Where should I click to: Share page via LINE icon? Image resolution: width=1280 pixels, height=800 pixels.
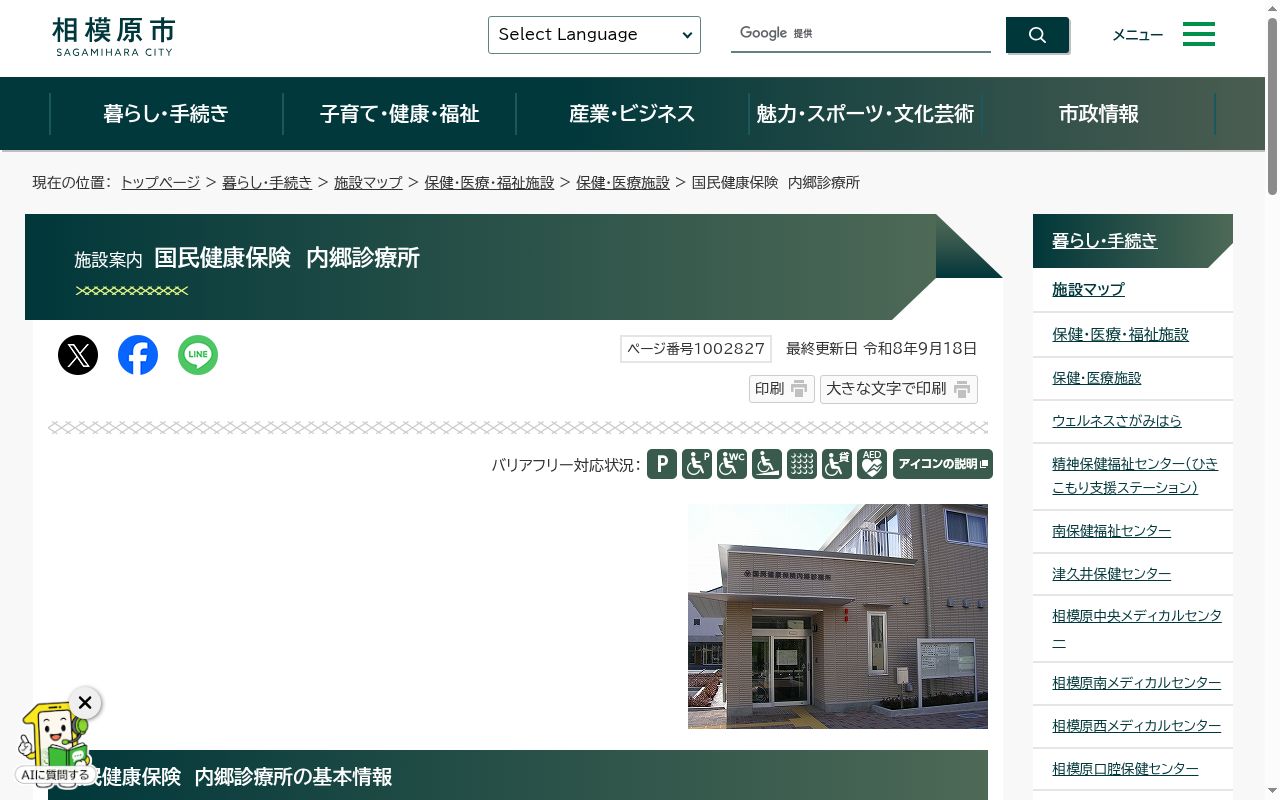198,355
